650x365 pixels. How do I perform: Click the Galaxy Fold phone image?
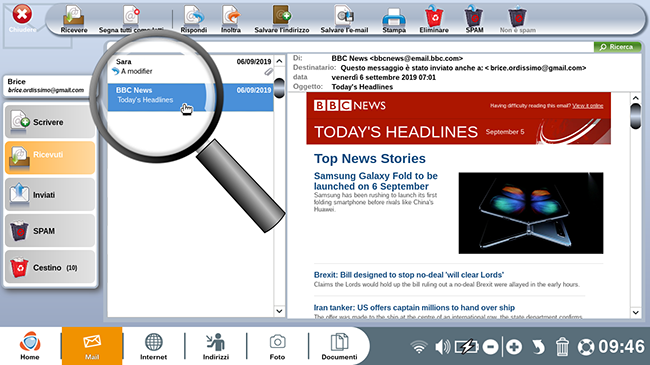tap(531, 213)
